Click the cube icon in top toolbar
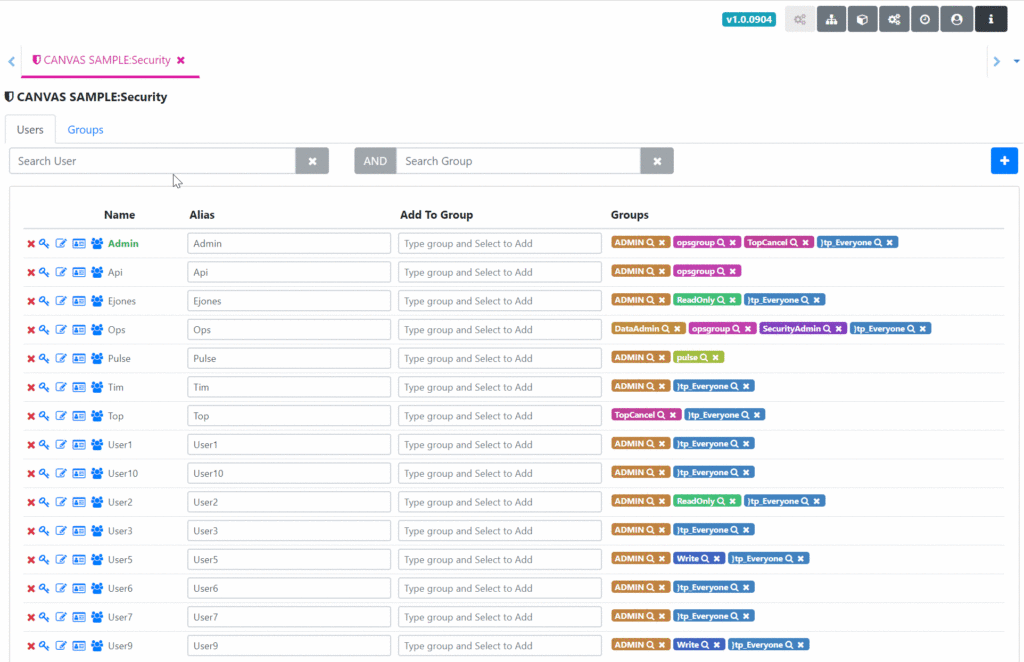 click(862, 19)
